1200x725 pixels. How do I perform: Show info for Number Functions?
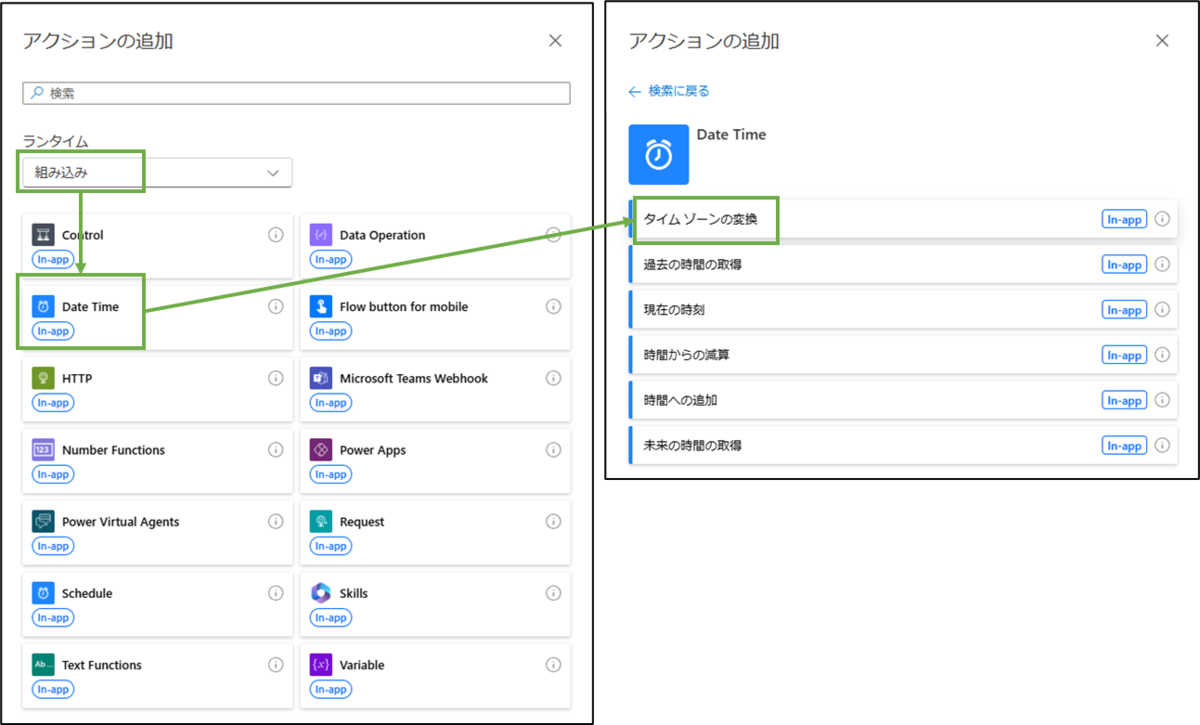(276, 450)
